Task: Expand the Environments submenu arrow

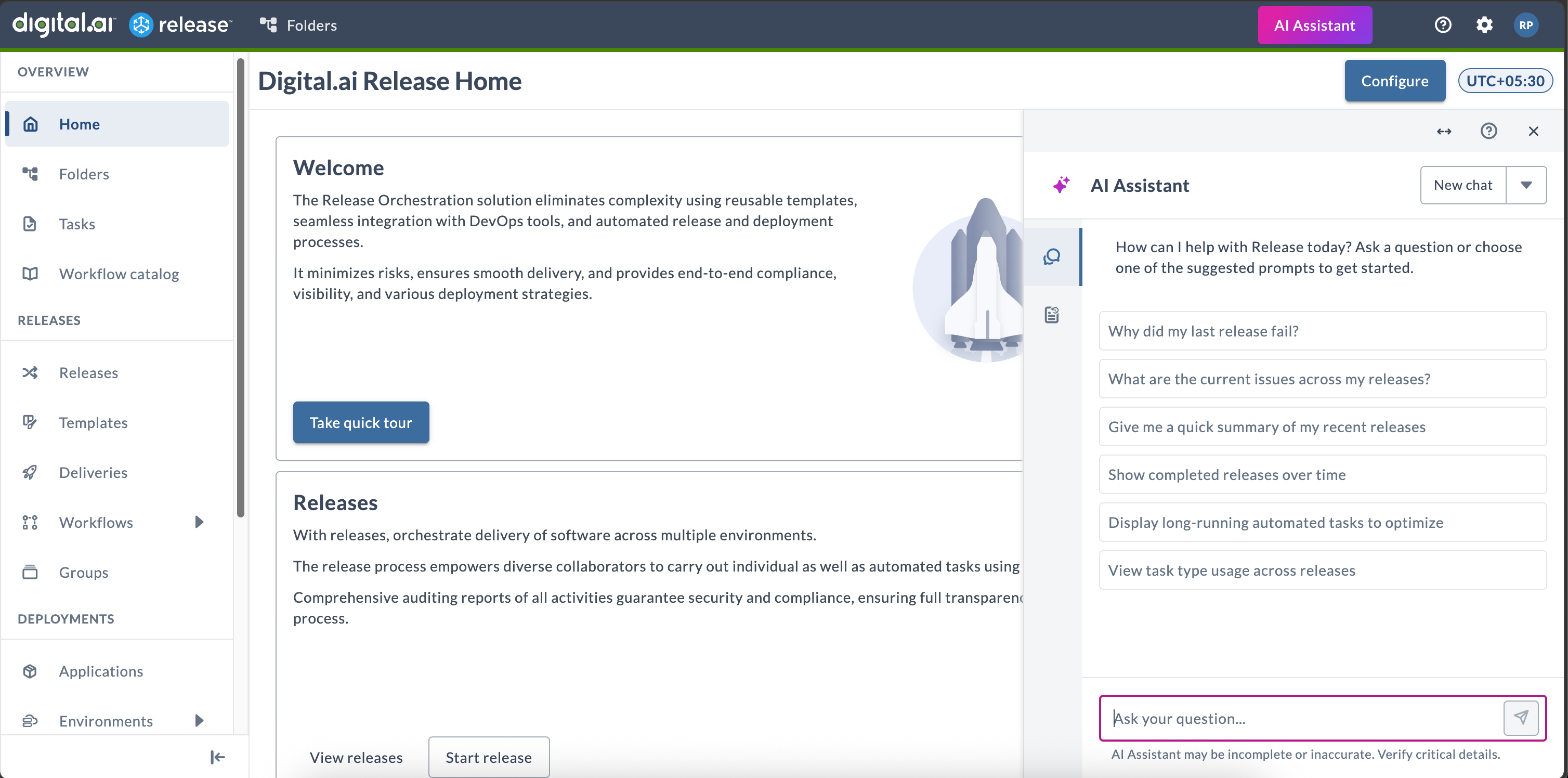Action: (x=199, y=721)
